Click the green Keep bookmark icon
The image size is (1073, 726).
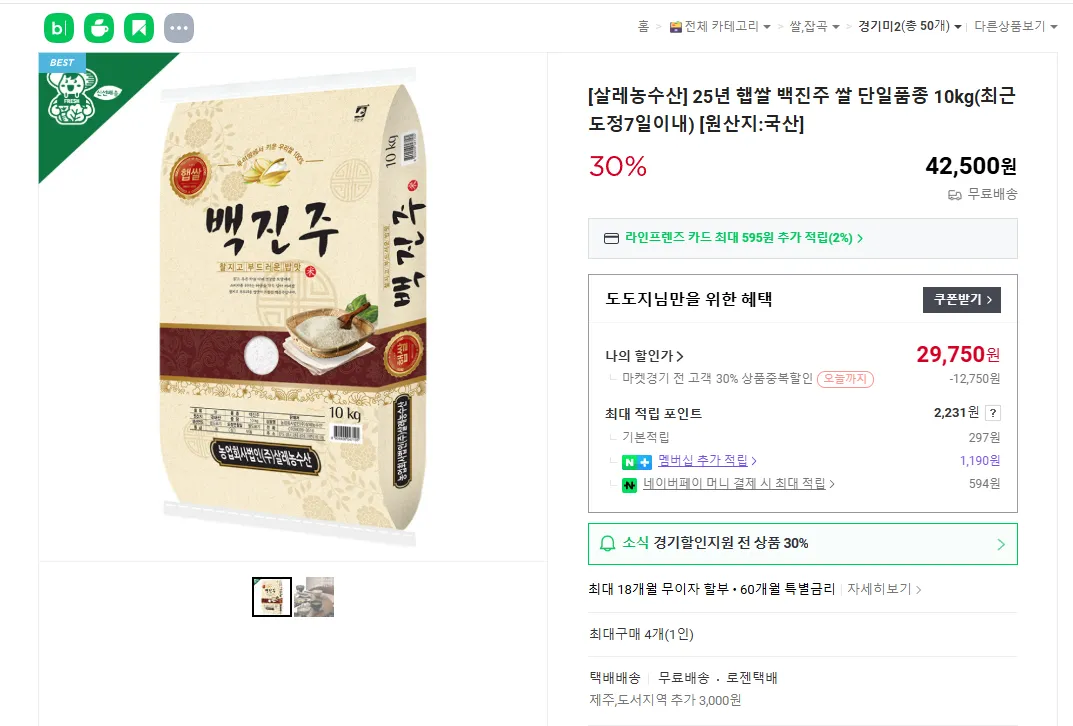click(139, 28)
